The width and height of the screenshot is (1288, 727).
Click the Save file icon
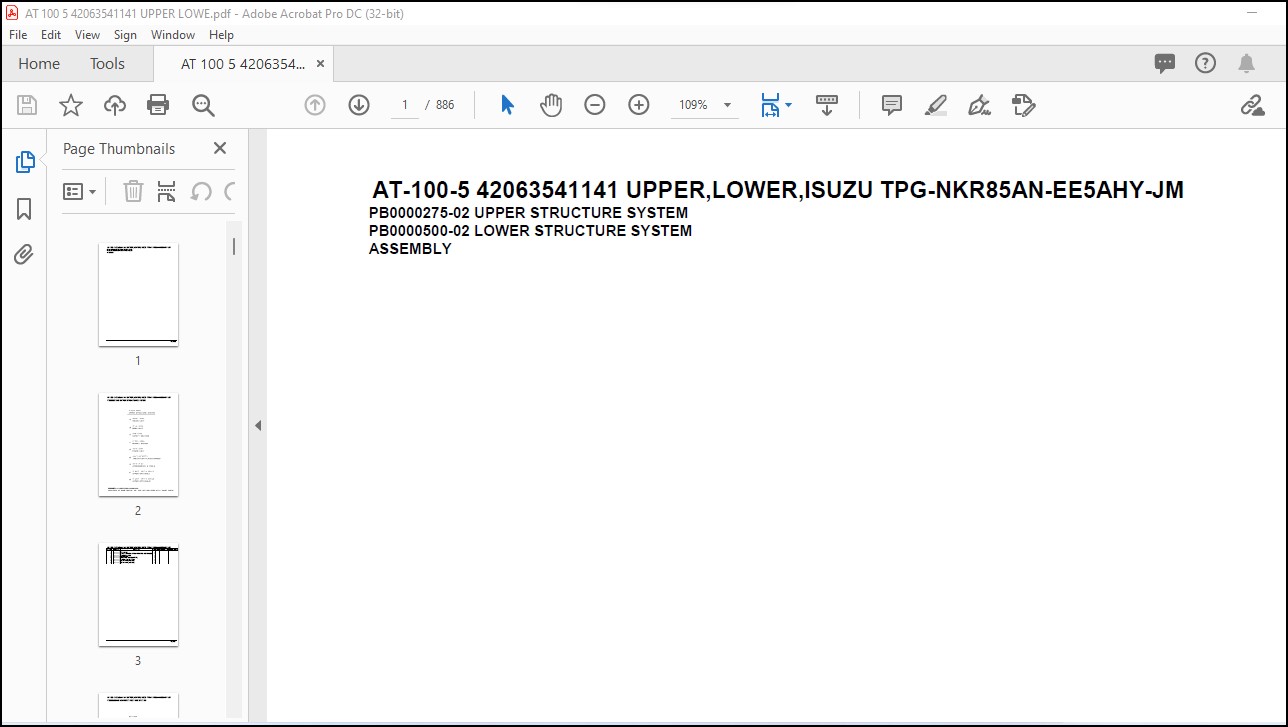tap(27, 105)
